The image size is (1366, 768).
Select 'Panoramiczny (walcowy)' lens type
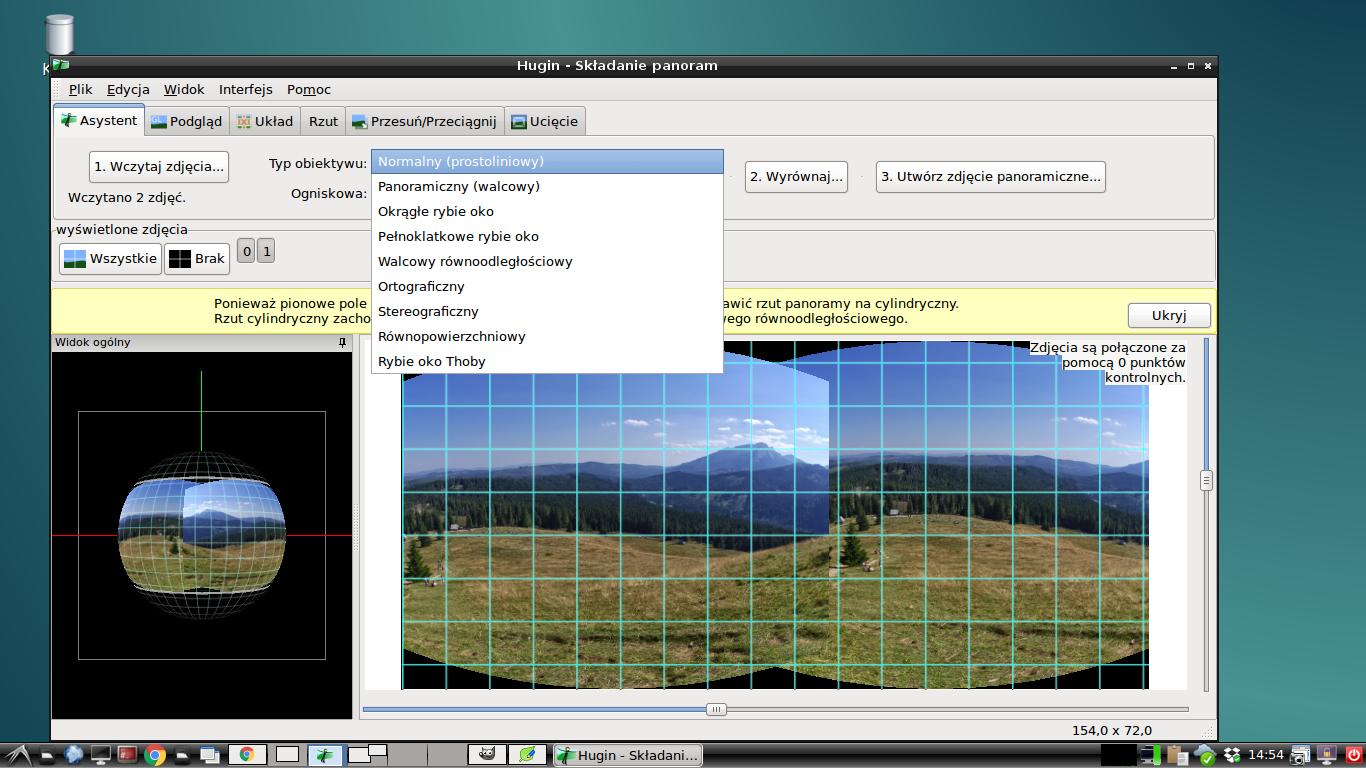(458, 186)
